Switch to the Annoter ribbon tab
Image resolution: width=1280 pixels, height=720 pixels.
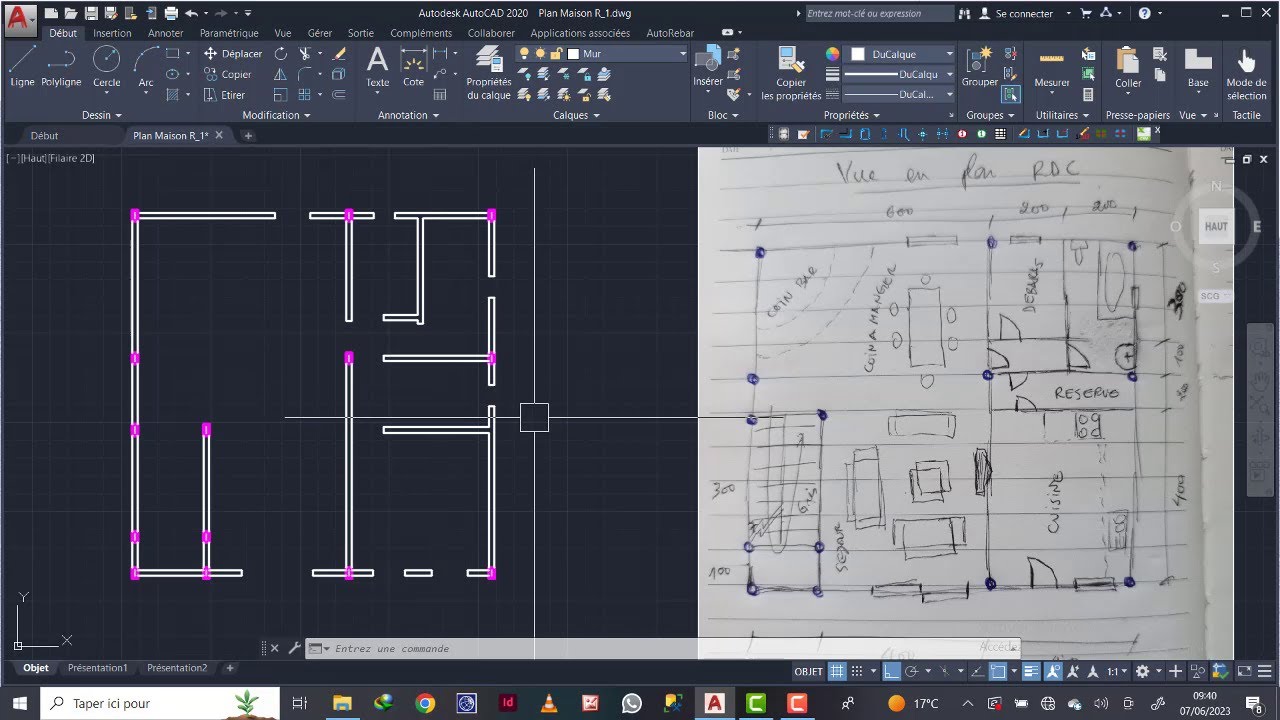[x=165, y=33]
